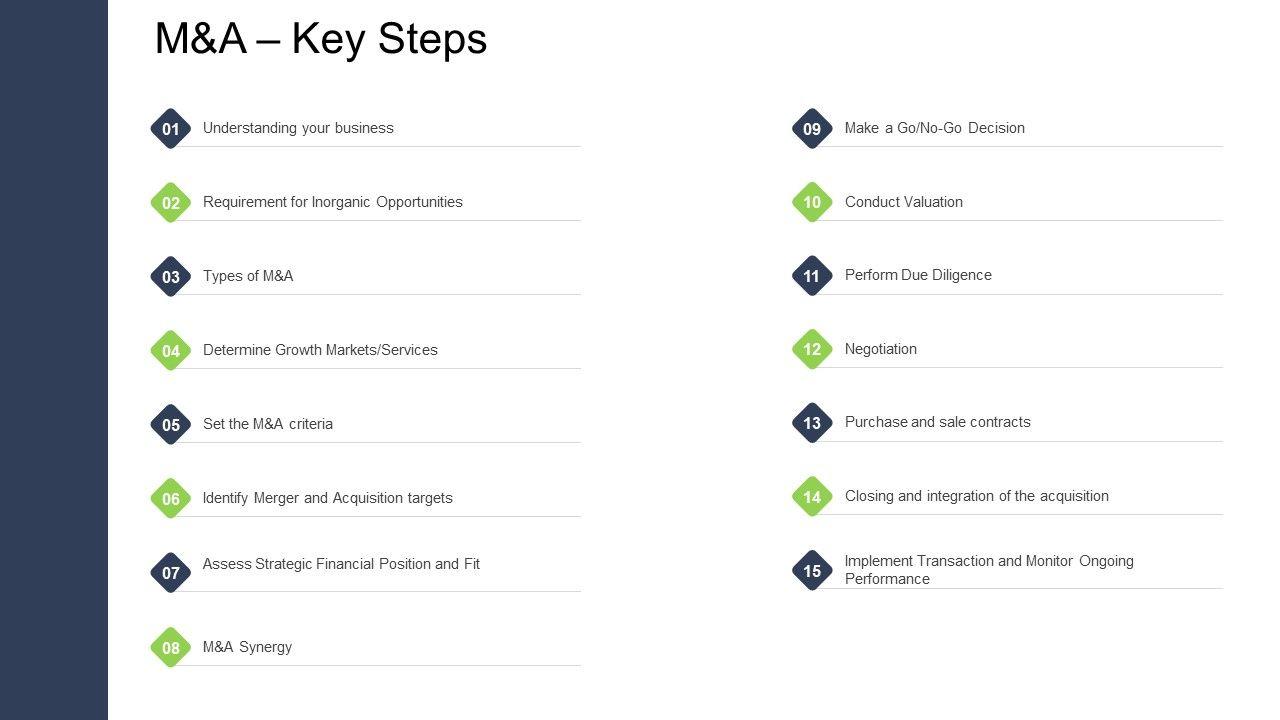The height and width of the screenshot is (720, 1280).
Task: Click the diamond badge numbered 05
Action: point(171,425)
